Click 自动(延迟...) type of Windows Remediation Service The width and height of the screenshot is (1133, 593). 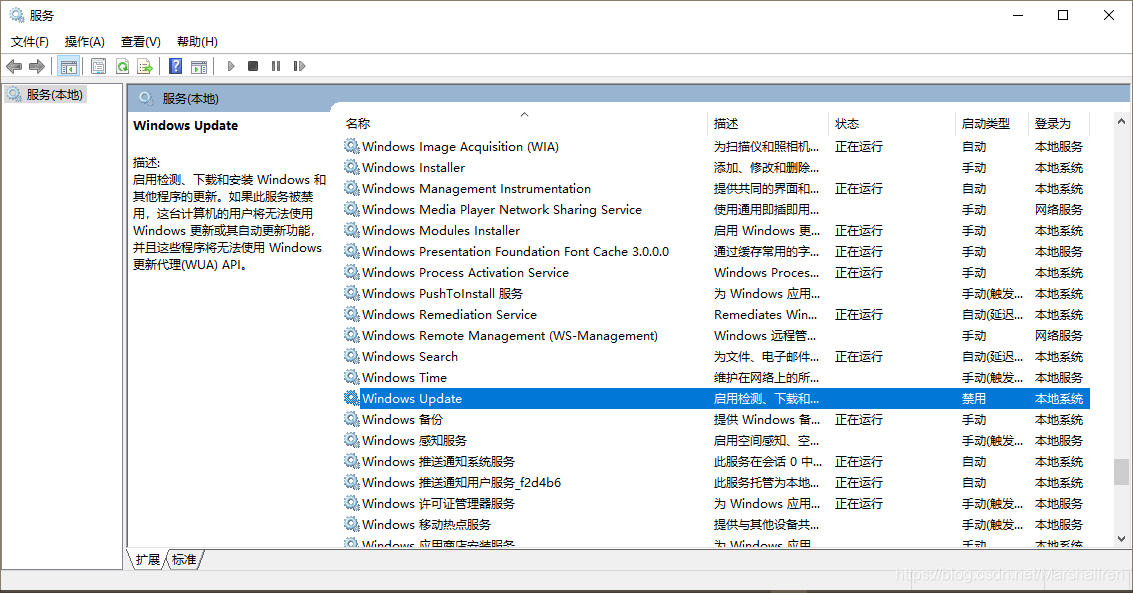tap(992, 315)
